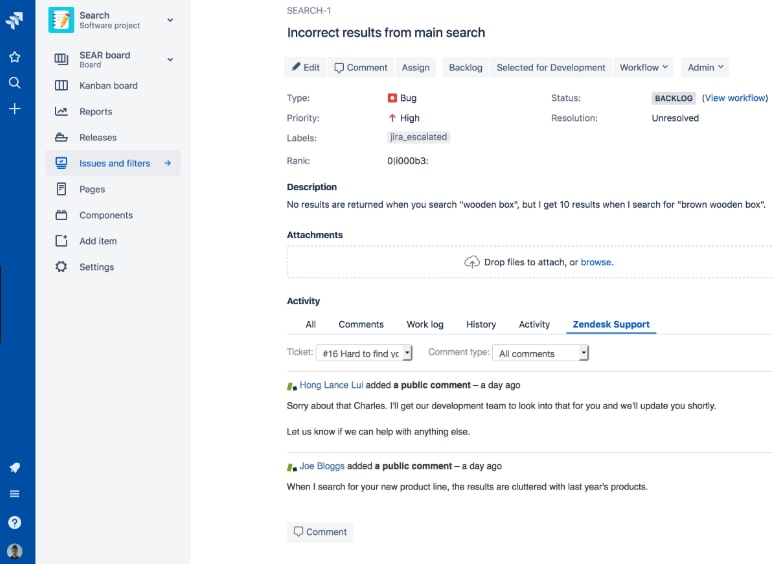Expand the Search project switcher chevron
This screenshot has height=564, width=772.
click(170, 19)
